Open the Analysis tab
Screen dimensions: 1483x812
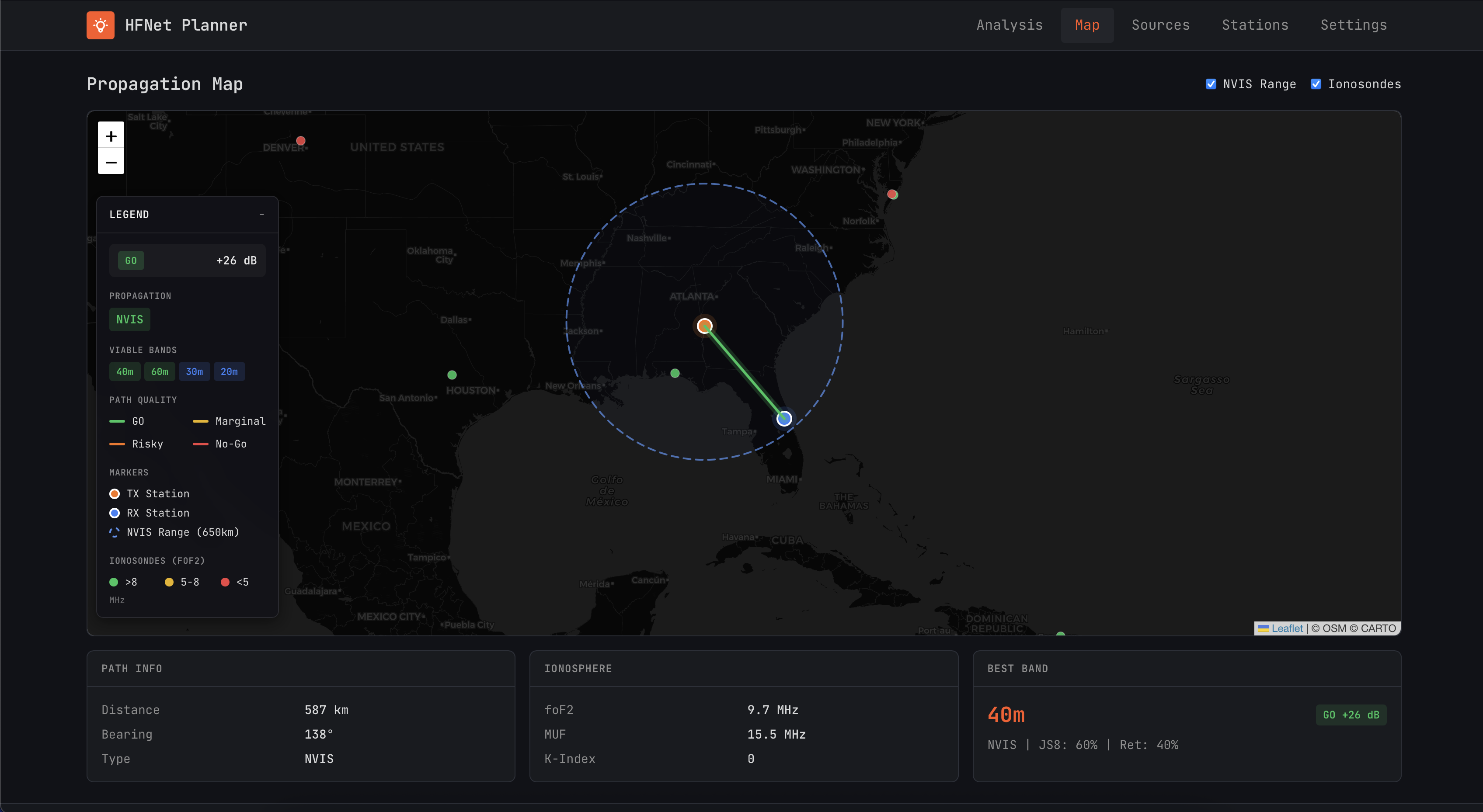click(1009, 25)
